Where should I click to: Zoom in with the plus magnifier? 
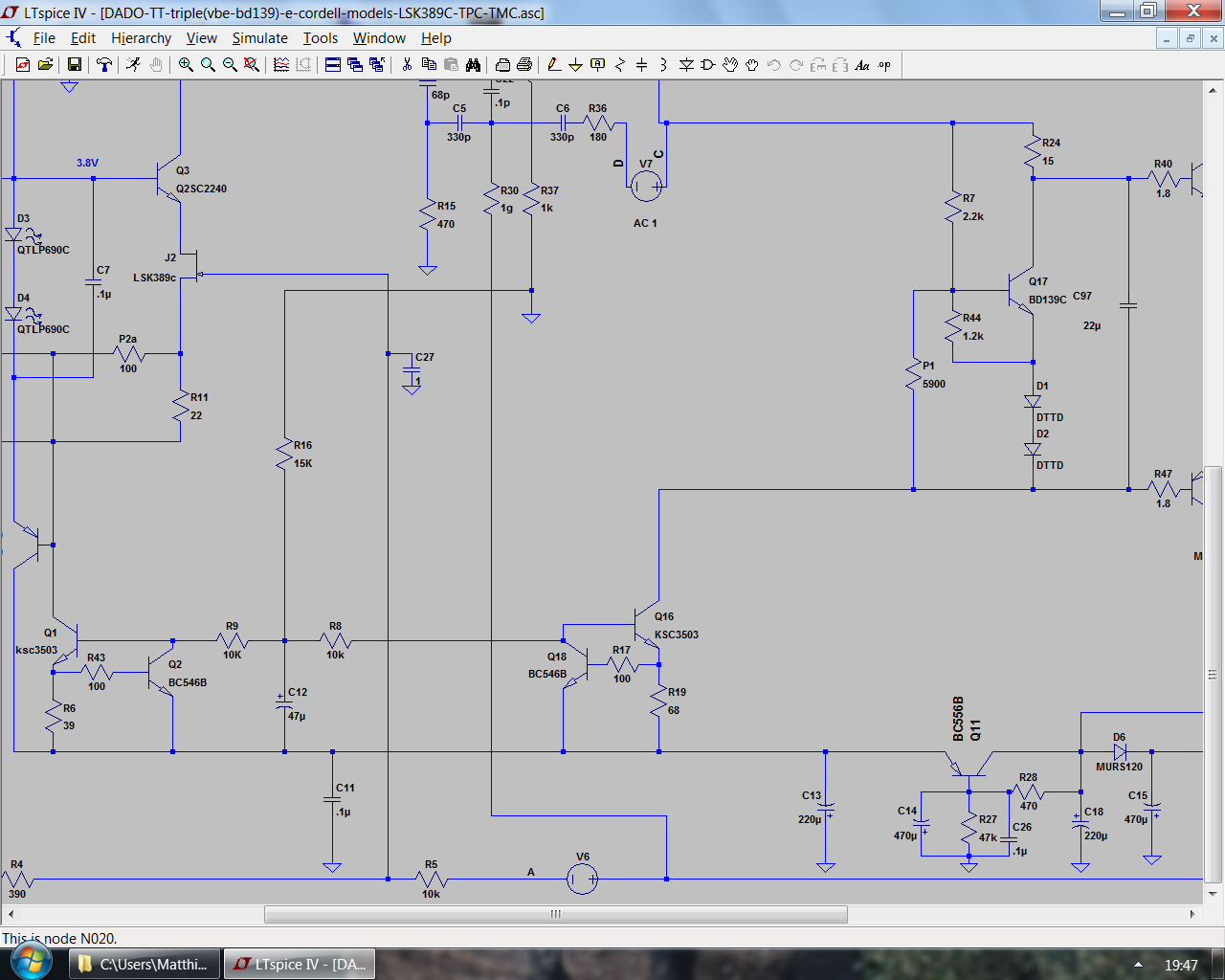point(186,64)
